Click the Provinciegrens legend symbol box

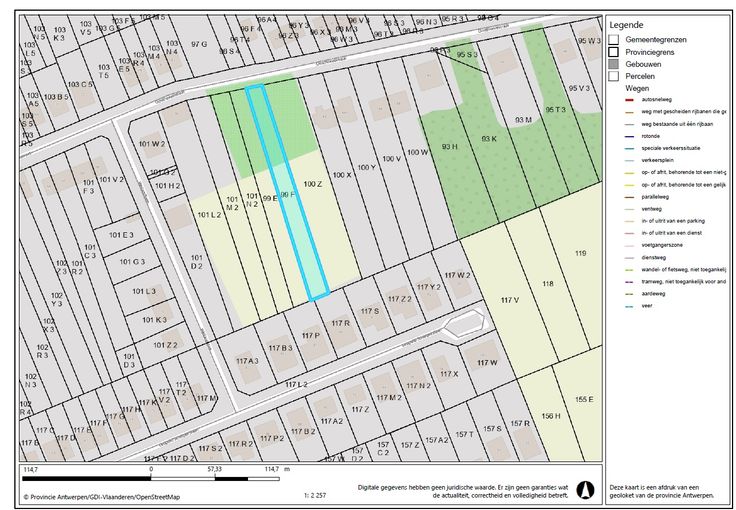click(612, 51)
